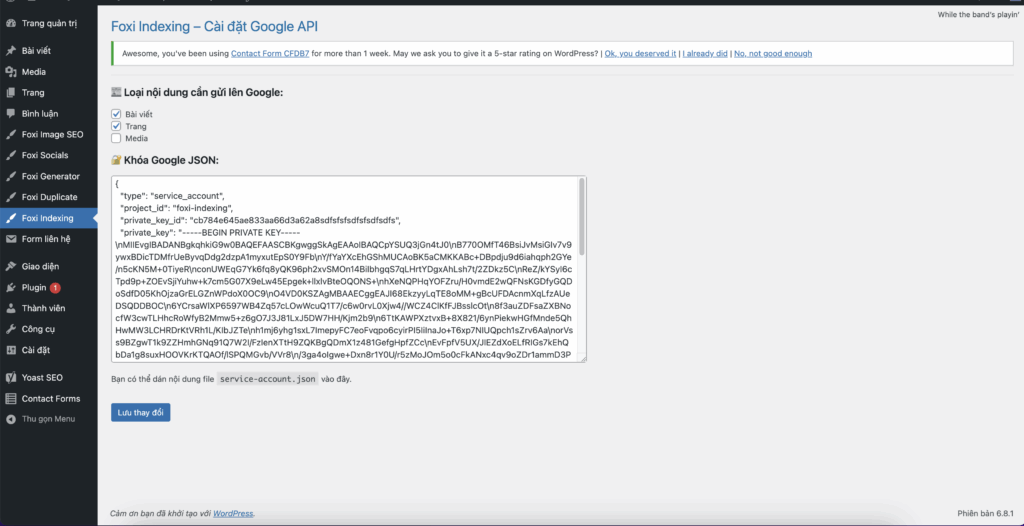Click the Yoast SEO icon in the sidebar
This screenshot has width=1024, height=526.
(x=10, y=378)
